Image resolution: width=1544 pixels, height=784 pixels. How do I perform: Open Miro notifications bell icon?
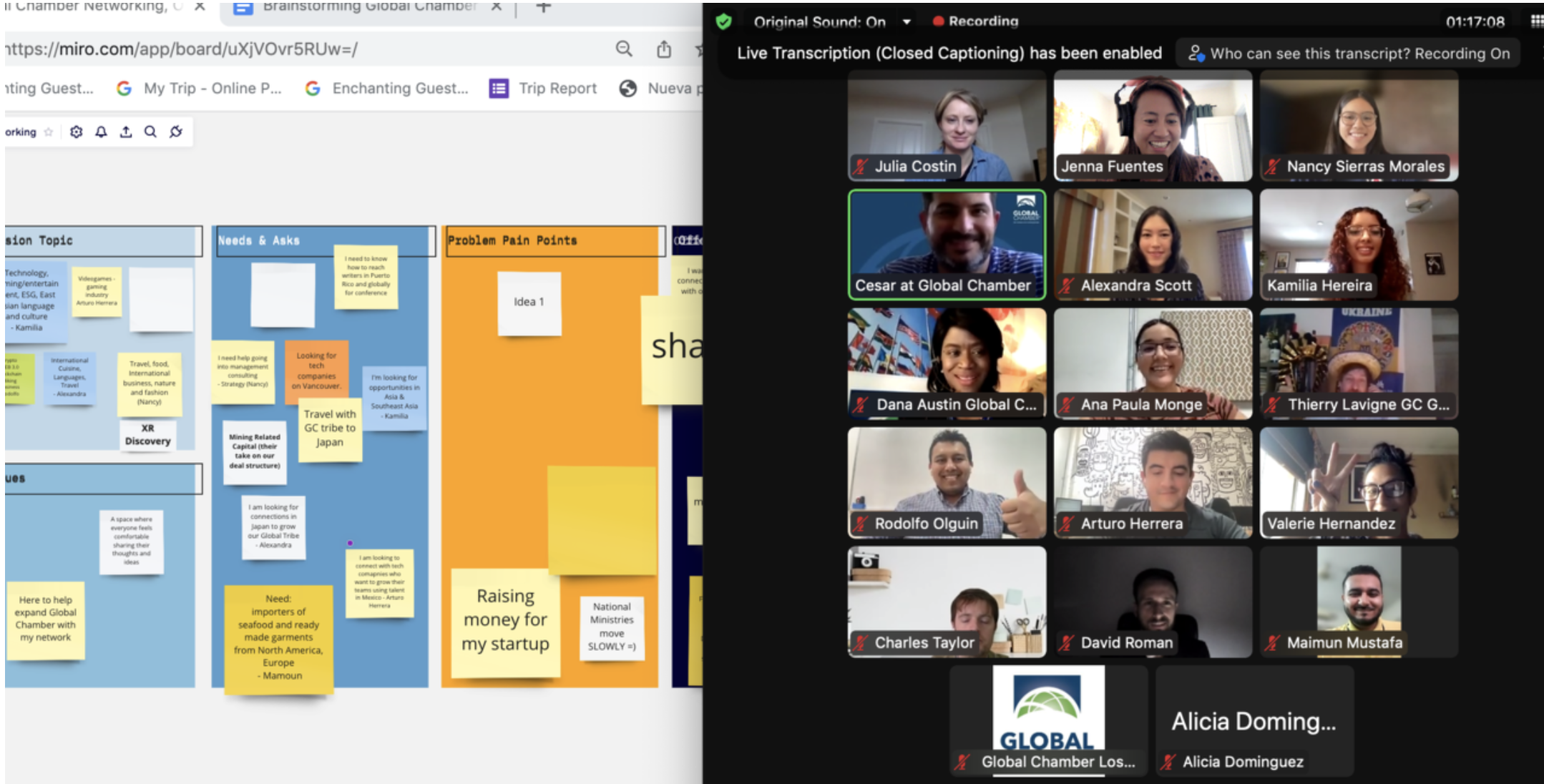[101, 132]
